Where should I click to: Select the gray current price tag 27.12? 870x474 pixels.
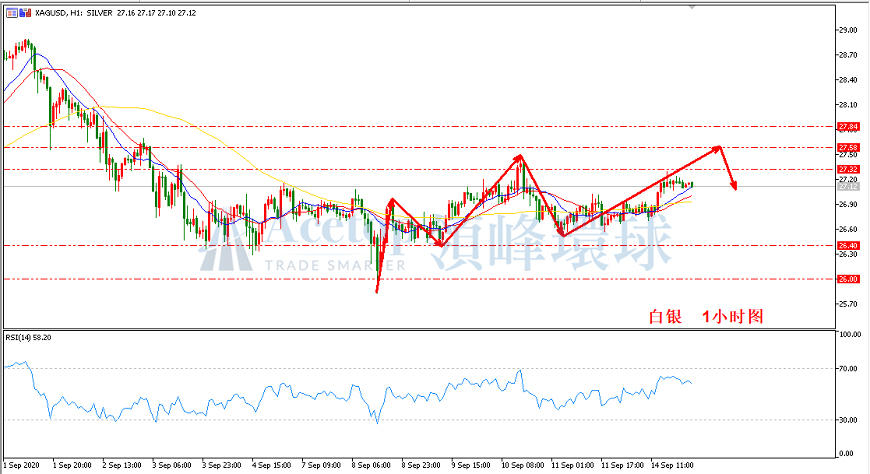point(848,186)
